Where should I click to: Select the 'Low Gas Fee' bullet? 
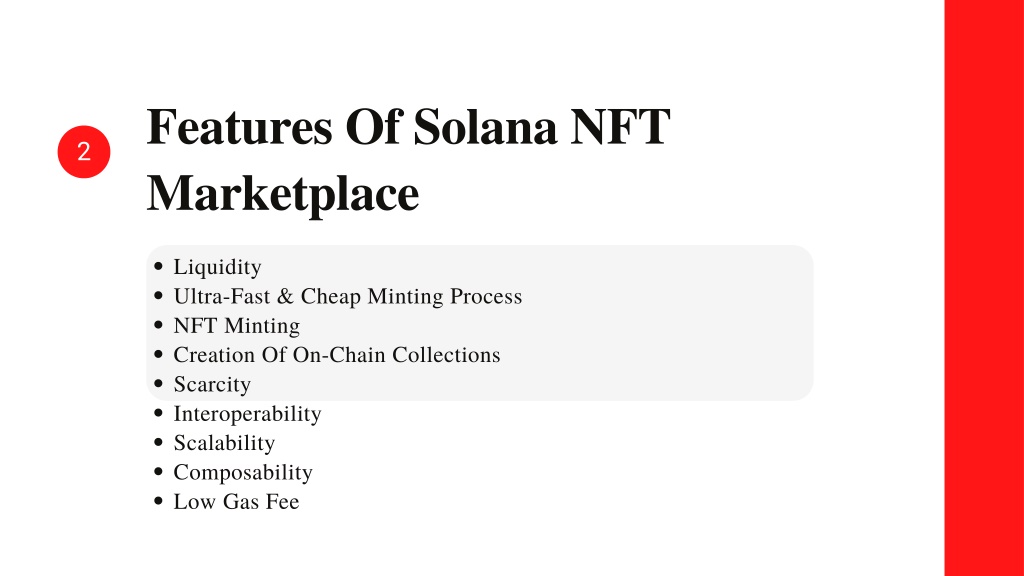point(236,502)
